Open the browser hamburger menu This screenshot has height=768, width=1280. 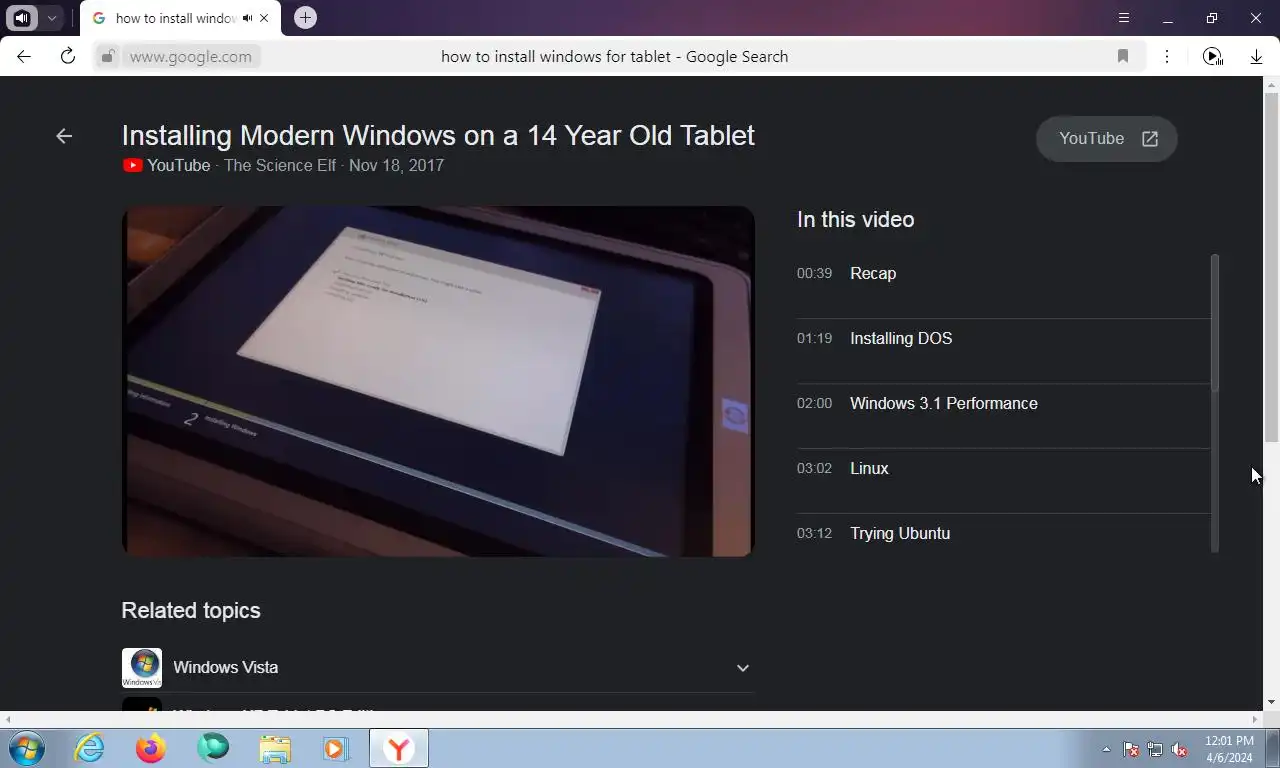click(1123, 18)
